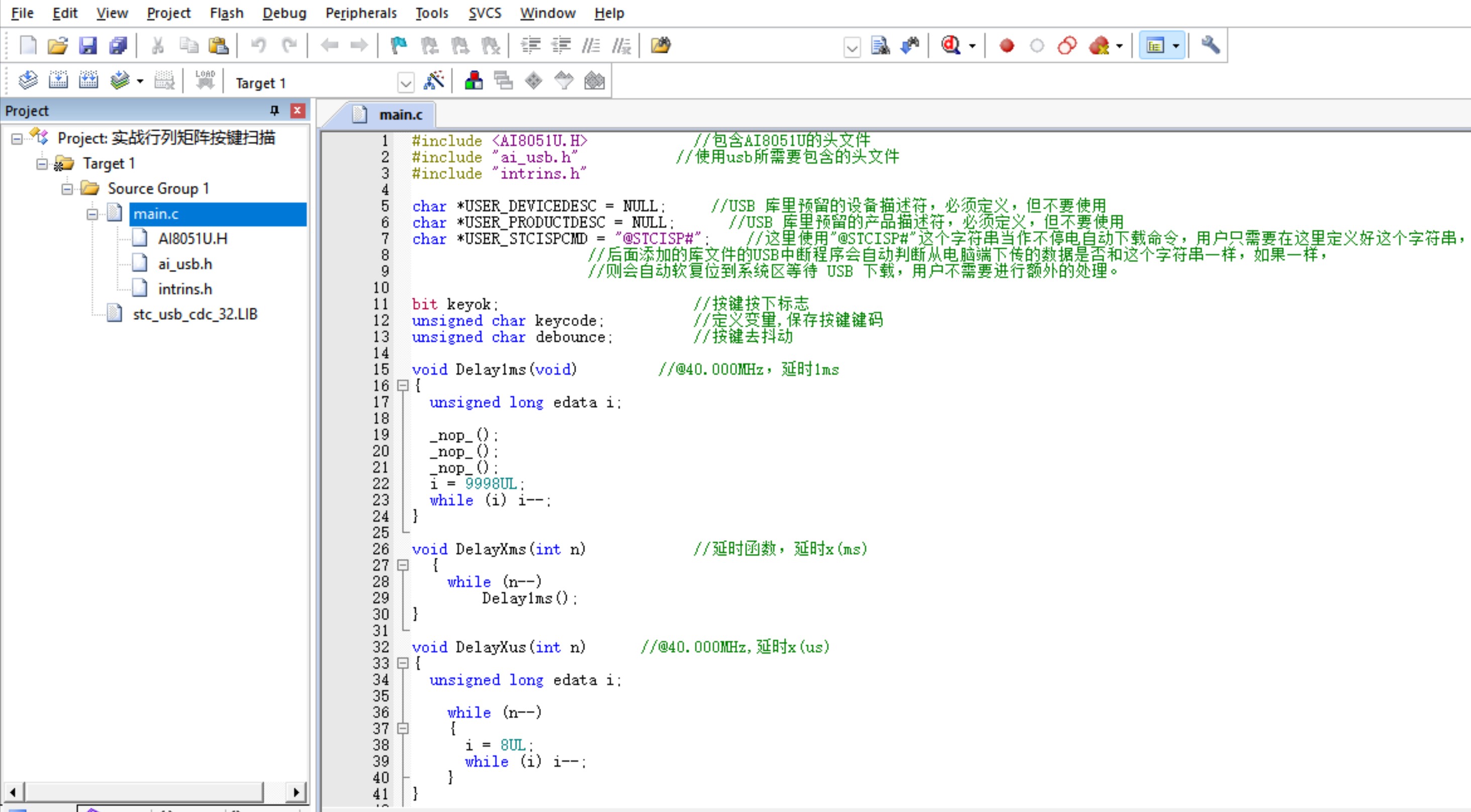Comment out the selected lines
1471x812 pixels.
pyautogui.click(x=591, y=45)
